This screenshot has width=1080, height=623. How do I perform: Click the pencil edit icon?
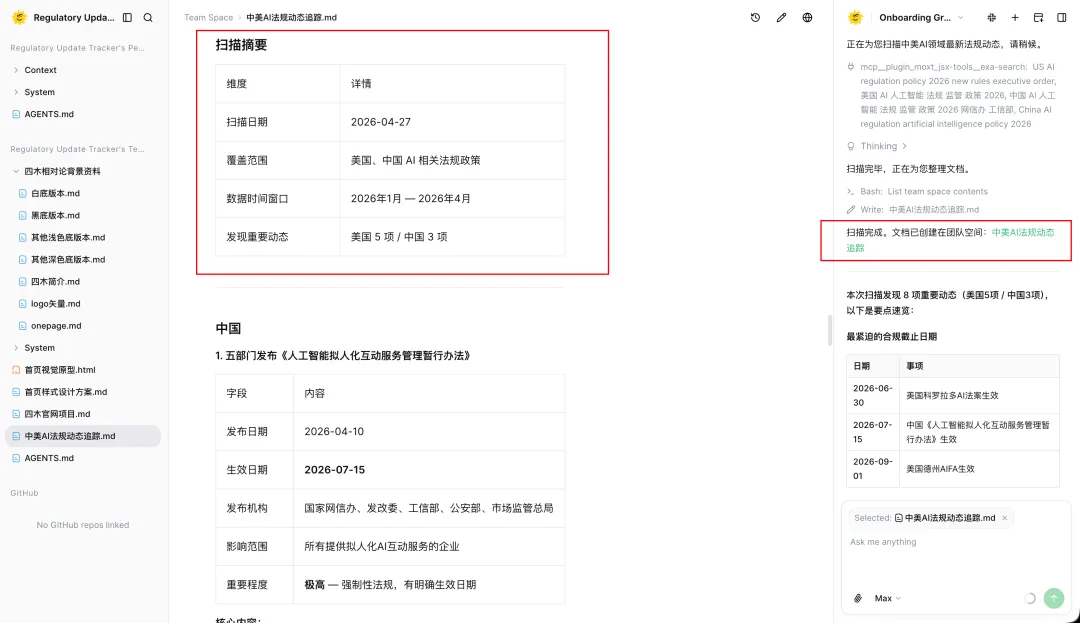[x=781, y=18]
